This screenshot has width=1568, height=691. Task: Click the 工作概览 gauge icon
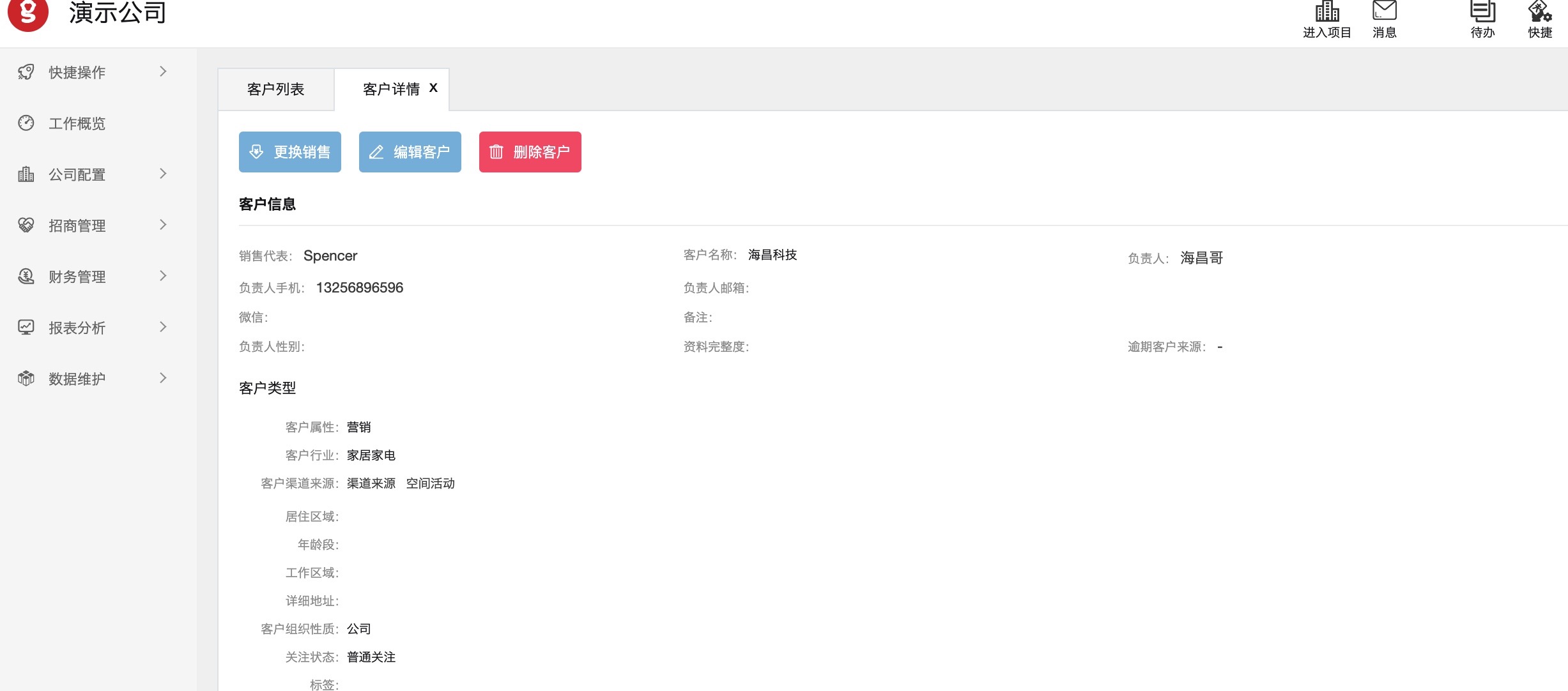(x=26, y=123)
